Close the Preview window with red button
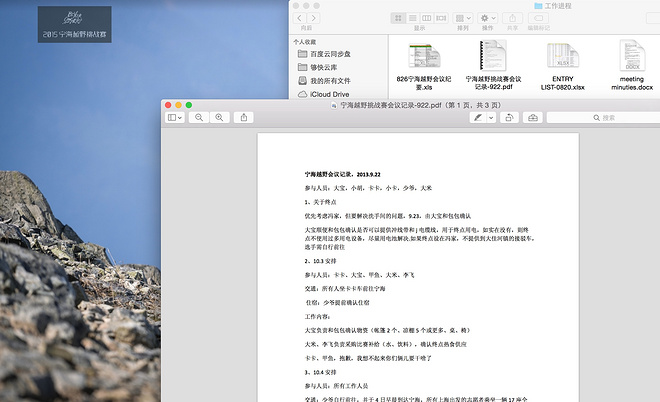 (x=168, y=105)
